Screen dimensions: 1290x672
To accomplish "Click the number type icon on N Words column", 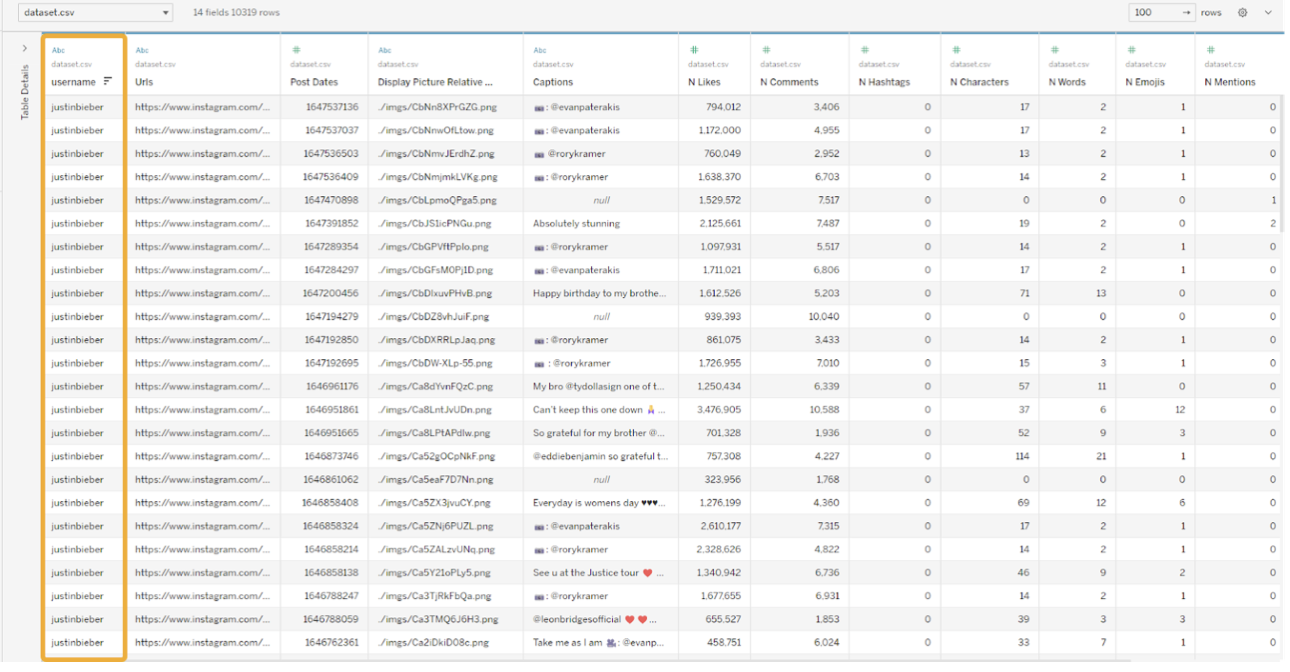I will (1053, 50).
